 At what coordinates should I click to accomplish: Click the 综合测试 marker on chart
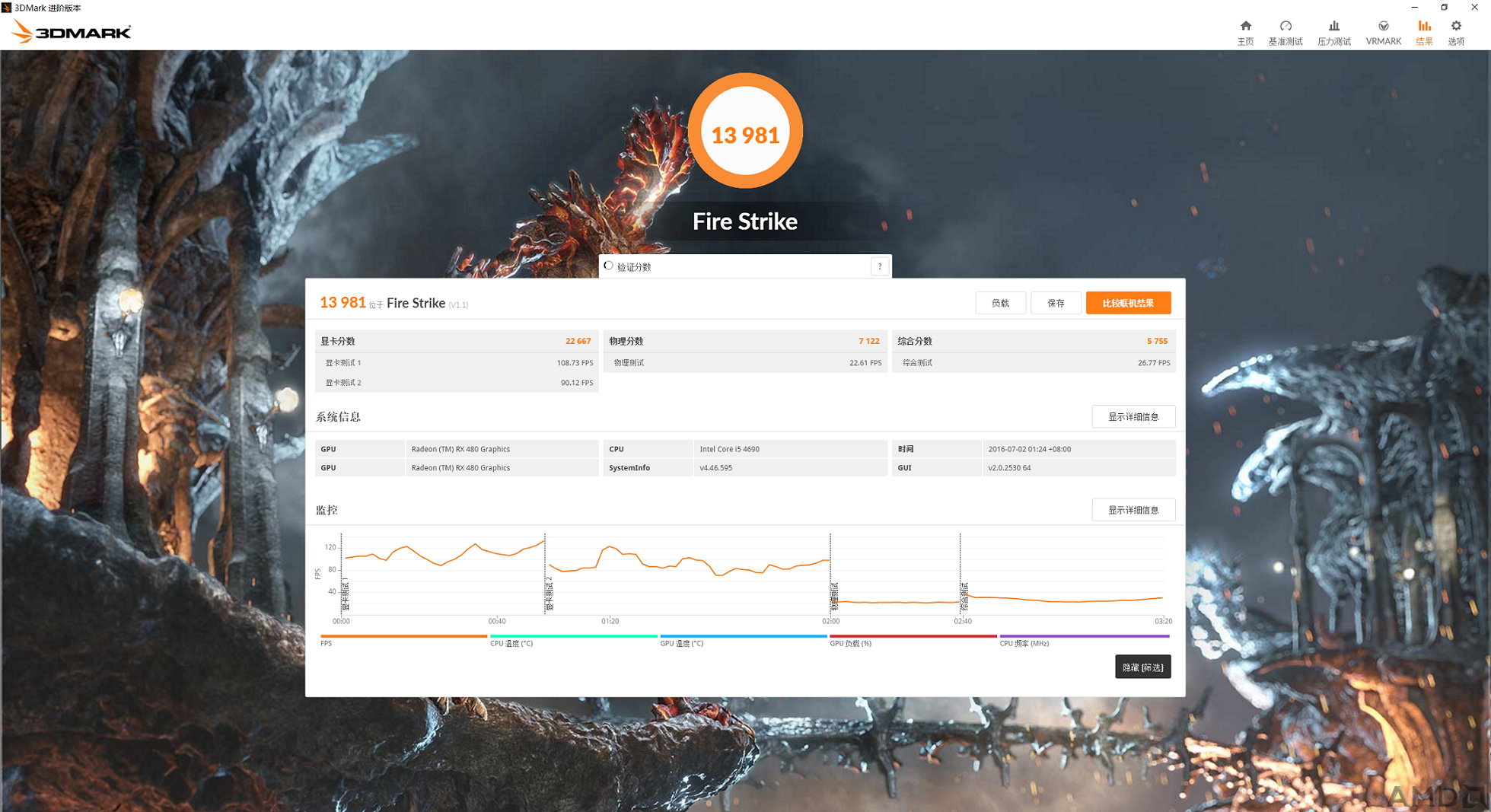[964, 596]
